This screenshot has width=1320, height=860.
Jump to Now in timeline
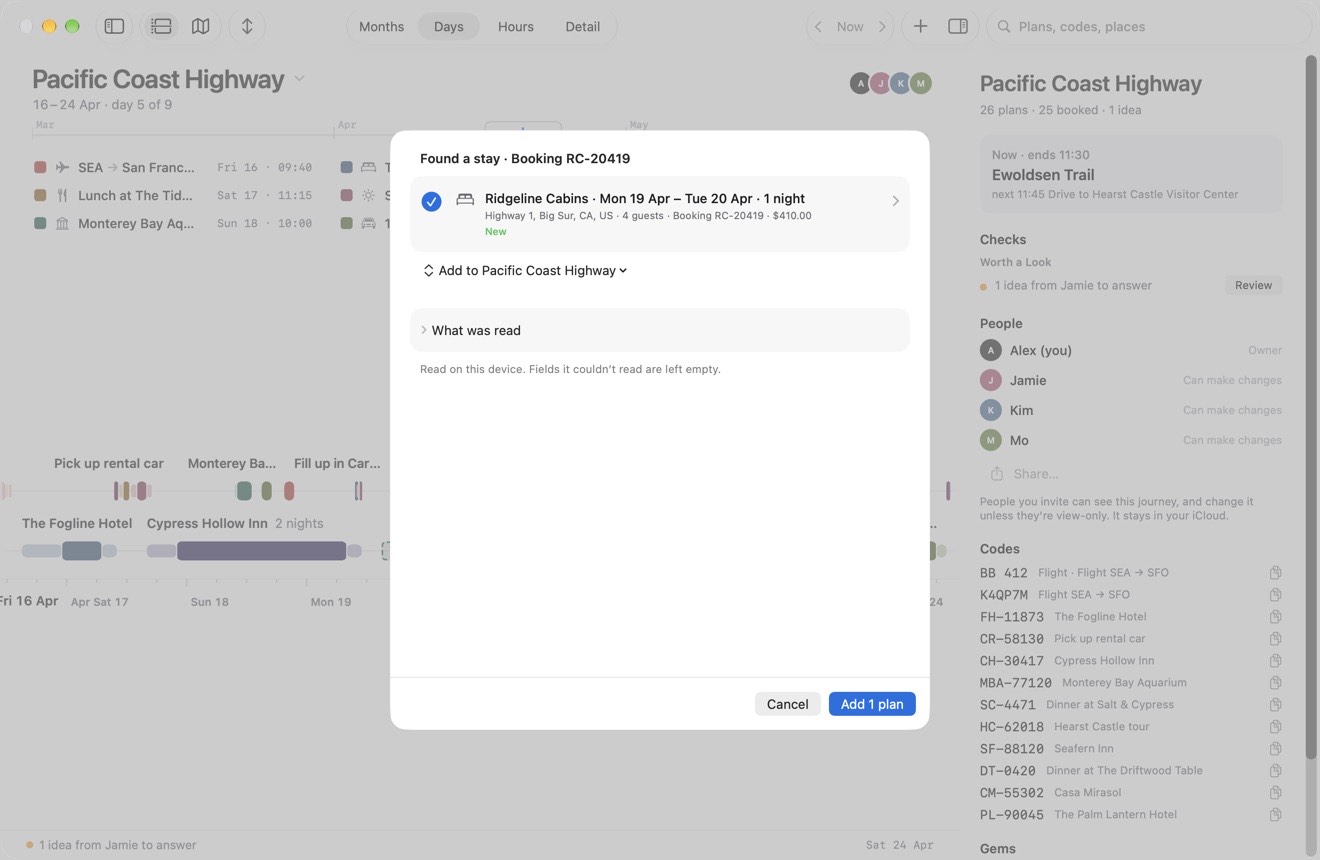(x=850, y=26)
